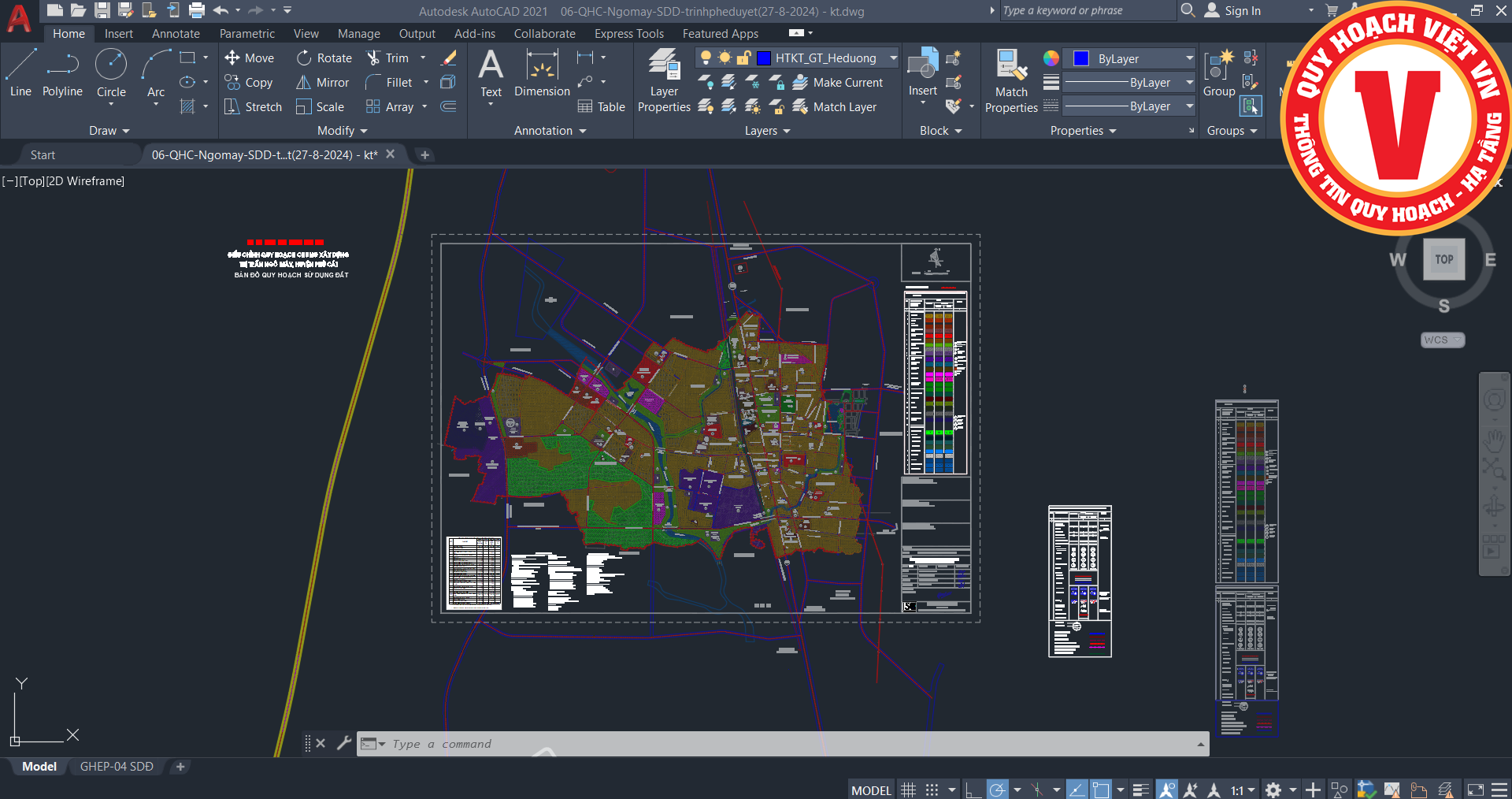Toggle the layer on/off lightbulb icon
Viewport: 1512px width, 799px height.
(x=706, y=58)
